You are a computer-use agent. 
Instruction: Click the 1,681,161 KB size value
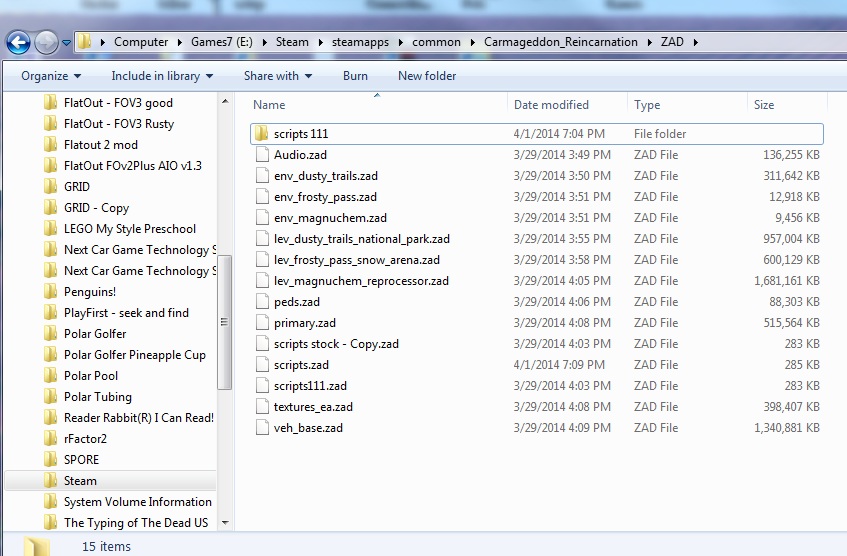[786, 281]
